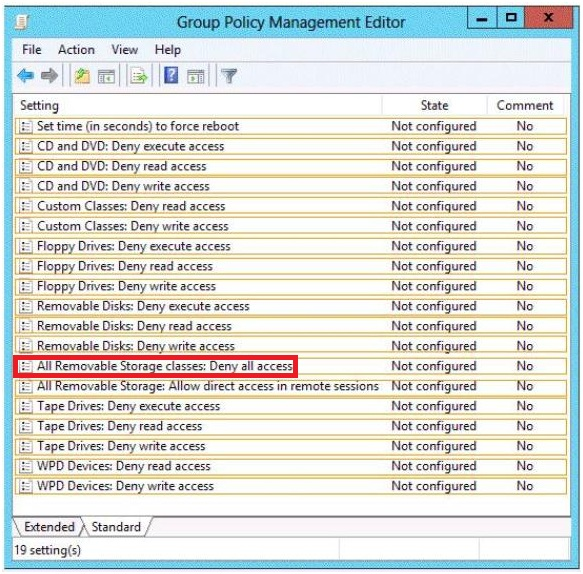Sort by the State column header
583x574 pixels.
pos(434,106)
